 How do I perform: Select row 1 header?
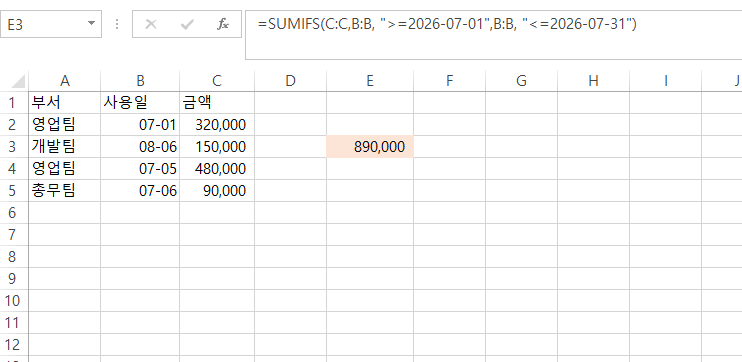click(14, 103)
